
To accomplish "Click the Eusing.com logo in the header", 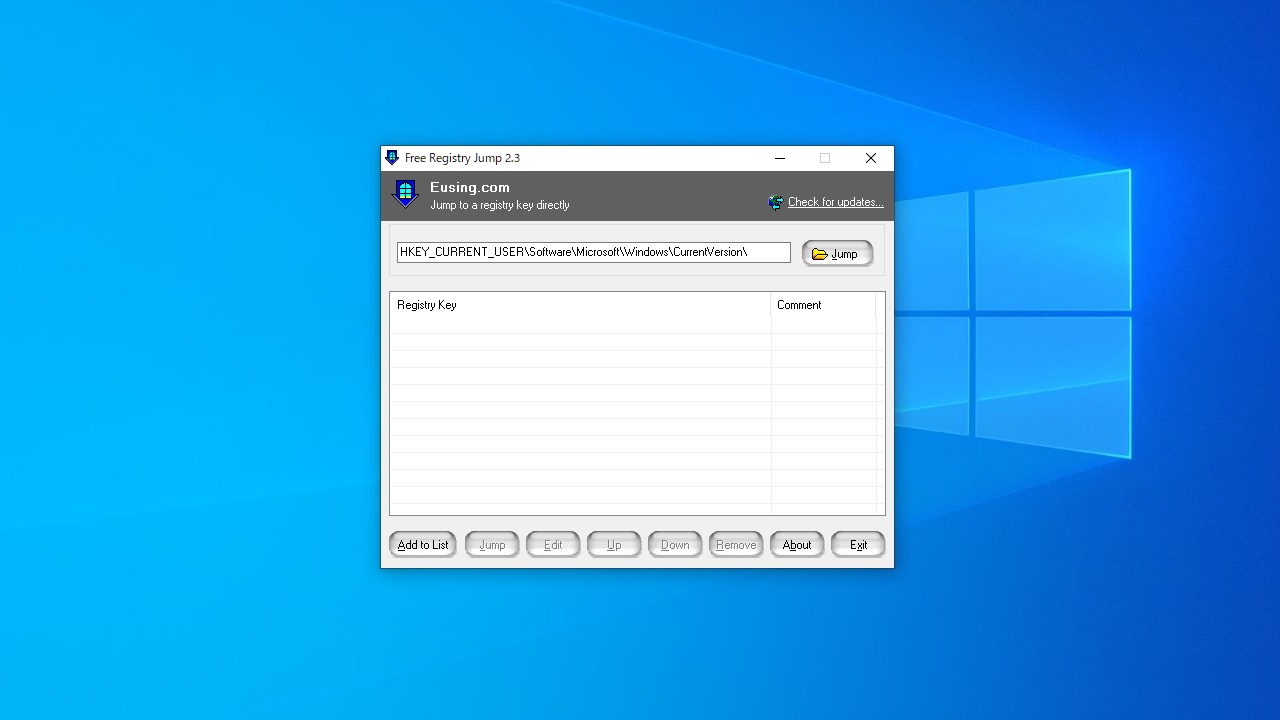I will [405, 194].
